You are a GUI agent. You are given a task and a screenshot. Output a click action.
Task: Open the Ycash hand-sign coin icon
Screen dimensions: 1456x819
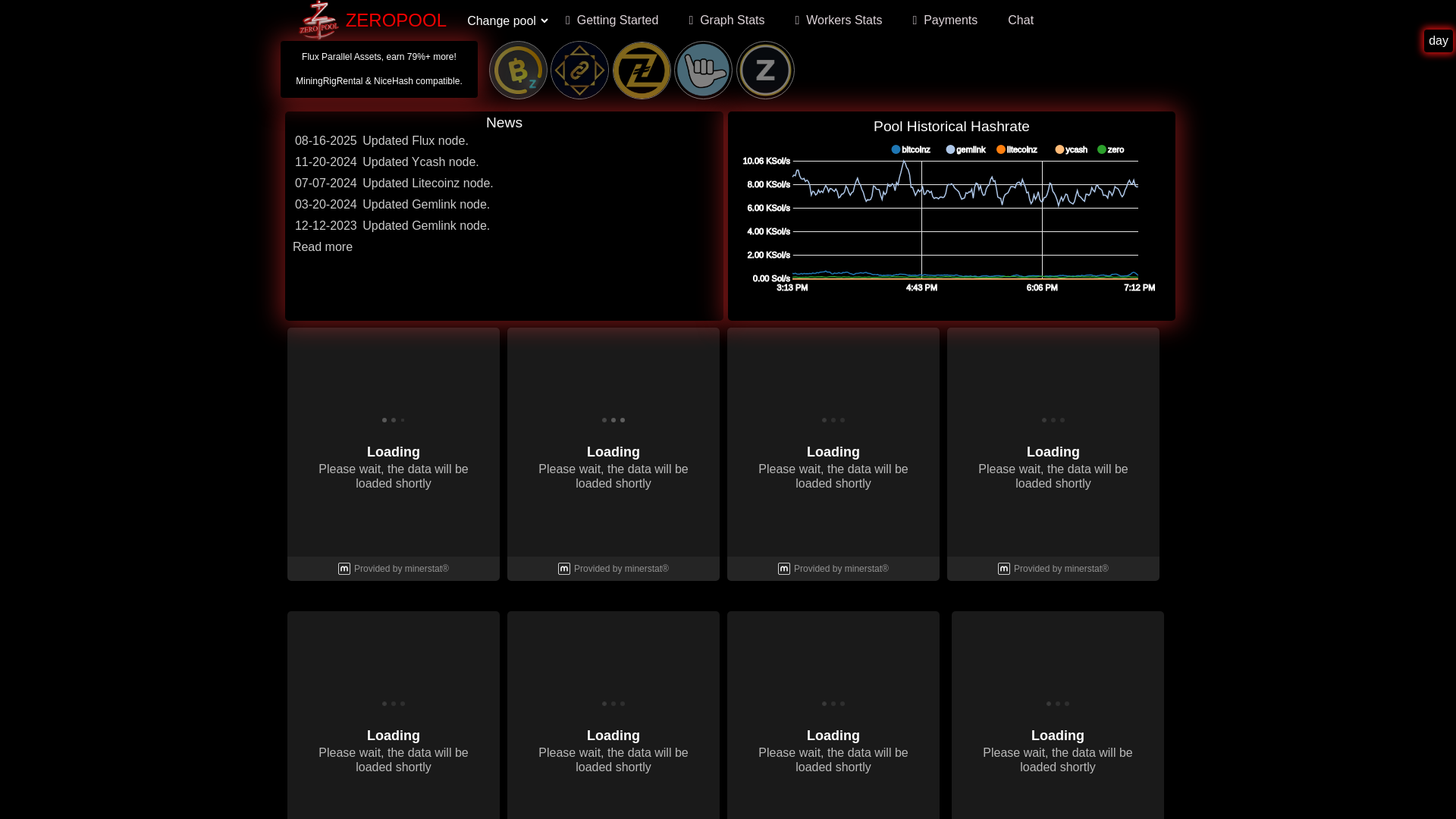(x=703, y=70)
